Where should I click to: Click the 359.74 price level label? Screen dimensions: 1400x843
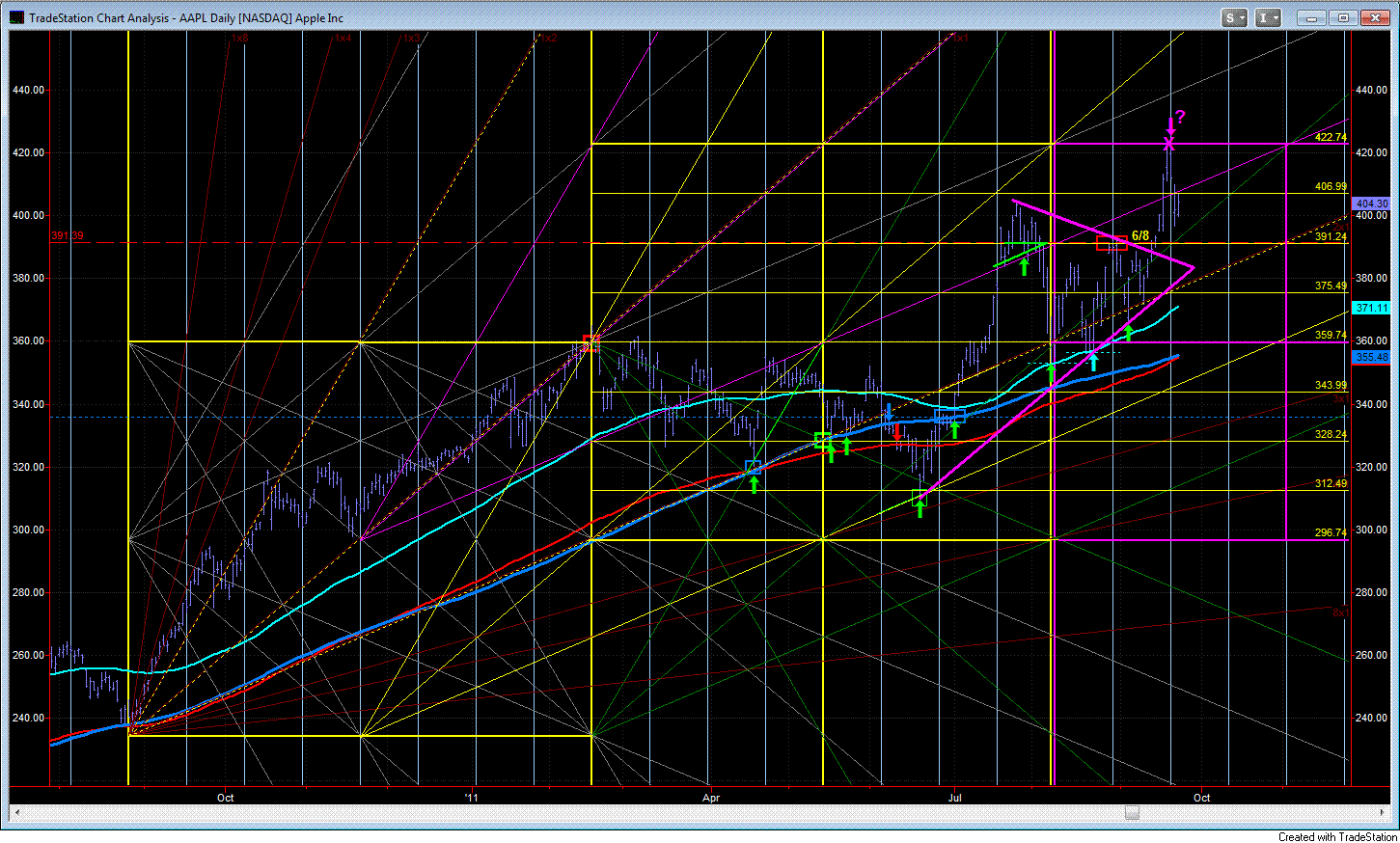point(1331,335)
